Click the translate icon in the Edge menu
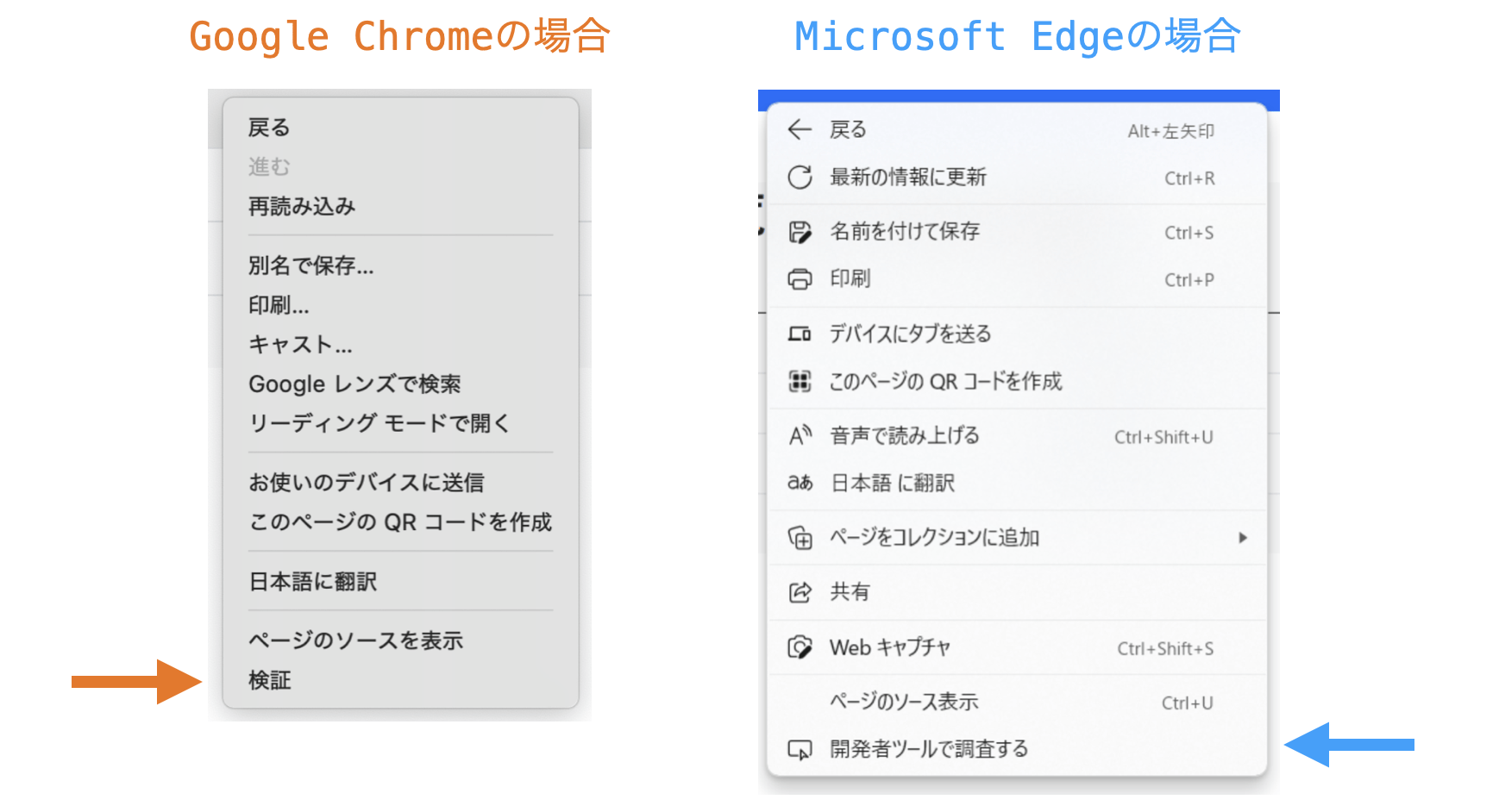This screenshot has height=812, width=1499. click(x=800, y=483)
